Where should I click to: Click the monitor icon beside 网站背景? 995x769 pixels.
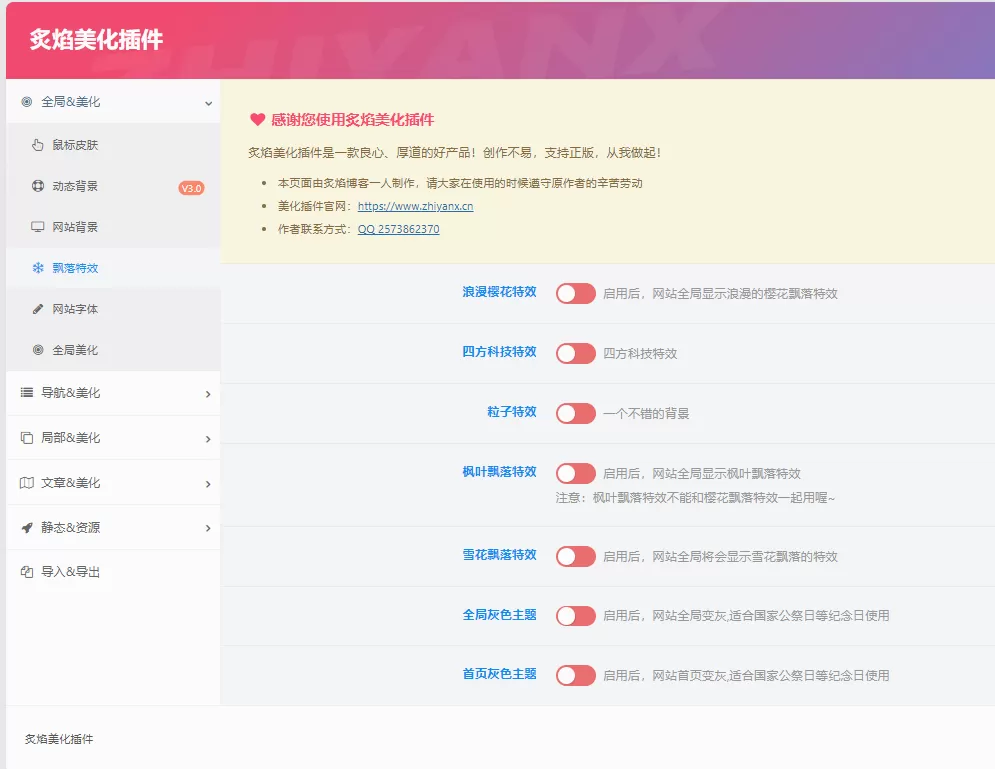pos(38,227)
